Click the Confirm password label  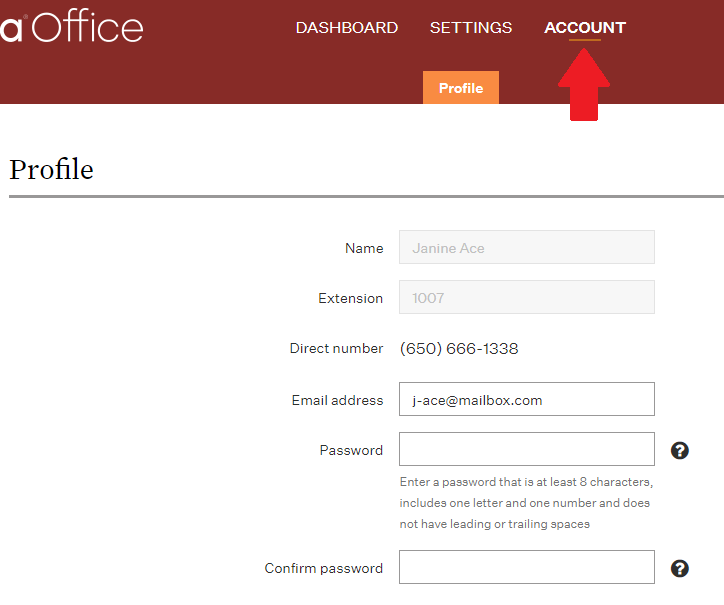[323, 569]
